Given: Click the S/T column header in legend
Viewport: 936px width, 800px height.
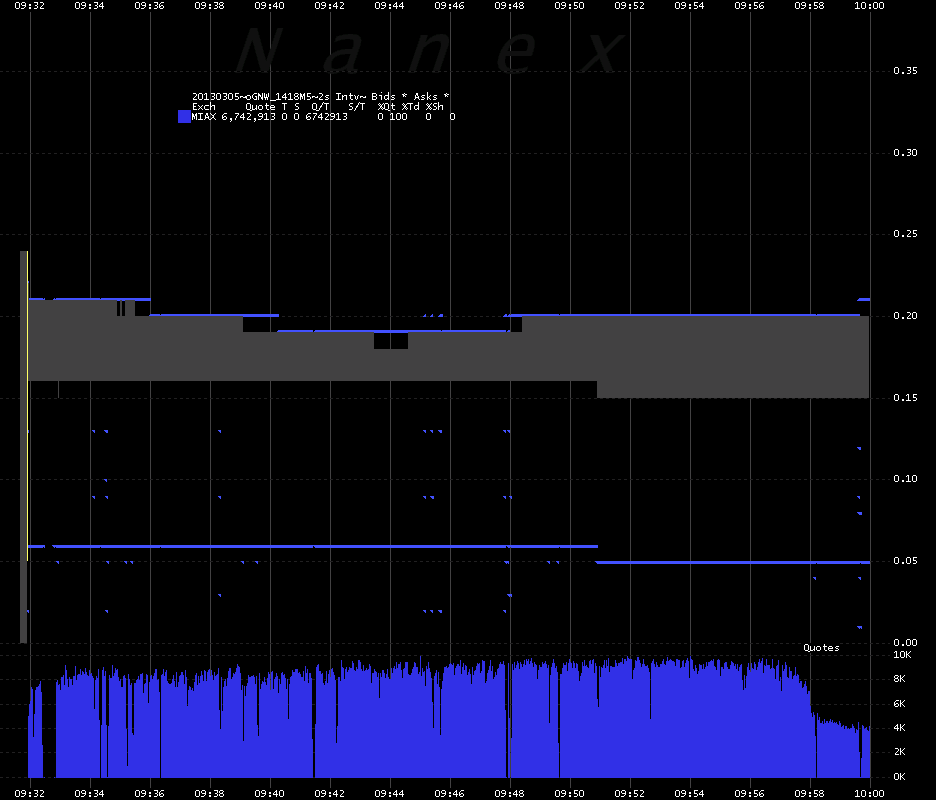Looking at the screenshot, I should pyautogui.click(x=356, y=107).
